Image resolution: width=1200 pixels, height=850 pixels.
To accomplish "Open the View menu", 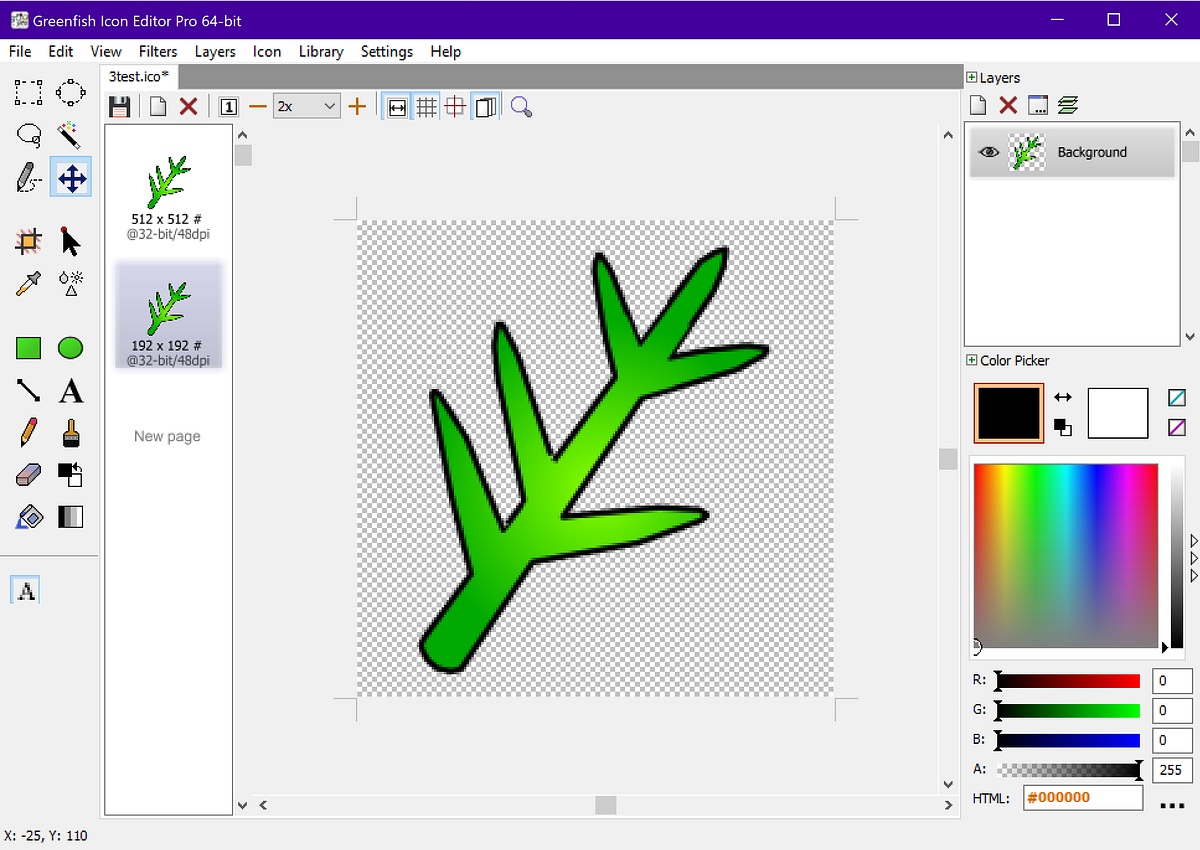I will pos(106,51).
